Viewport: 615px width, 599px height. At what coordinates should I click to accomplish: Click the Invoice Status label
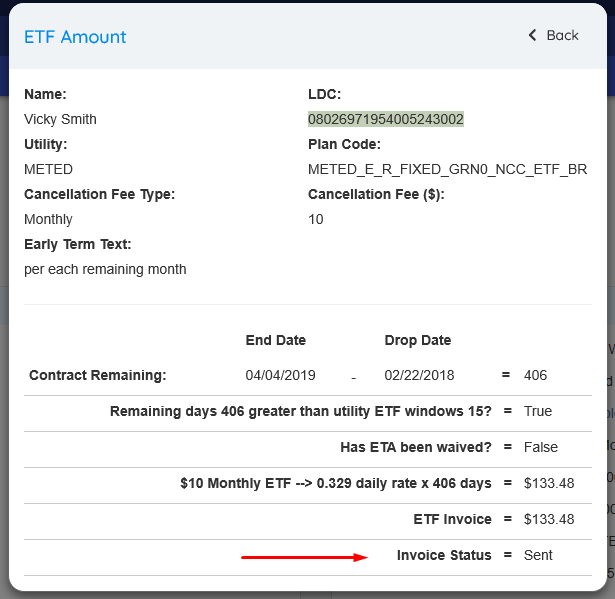tap(444, 555)
